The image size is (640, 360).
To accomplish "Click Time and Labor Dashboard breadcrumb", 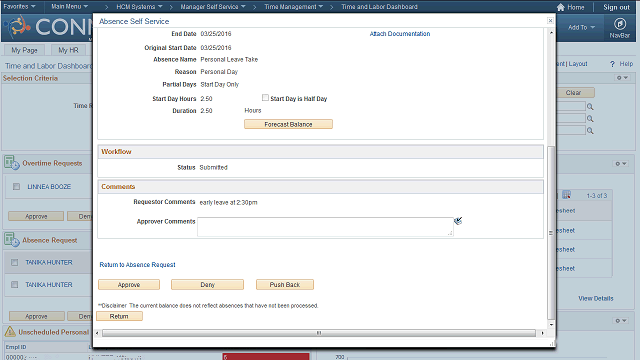I will coord(379,7).
